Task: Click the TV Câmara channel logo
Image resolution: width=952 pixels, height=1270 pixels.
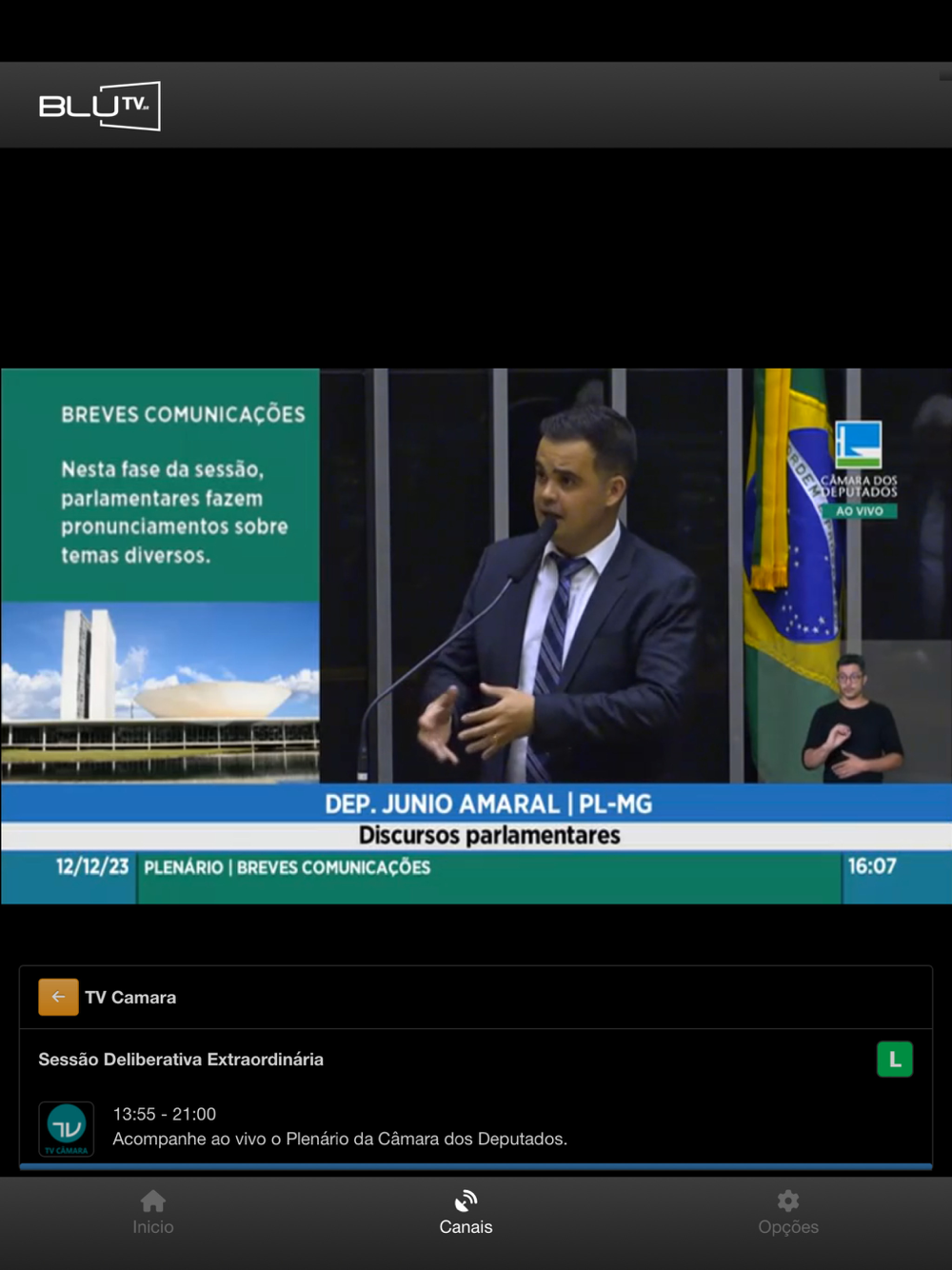Action: [66, 1129]
